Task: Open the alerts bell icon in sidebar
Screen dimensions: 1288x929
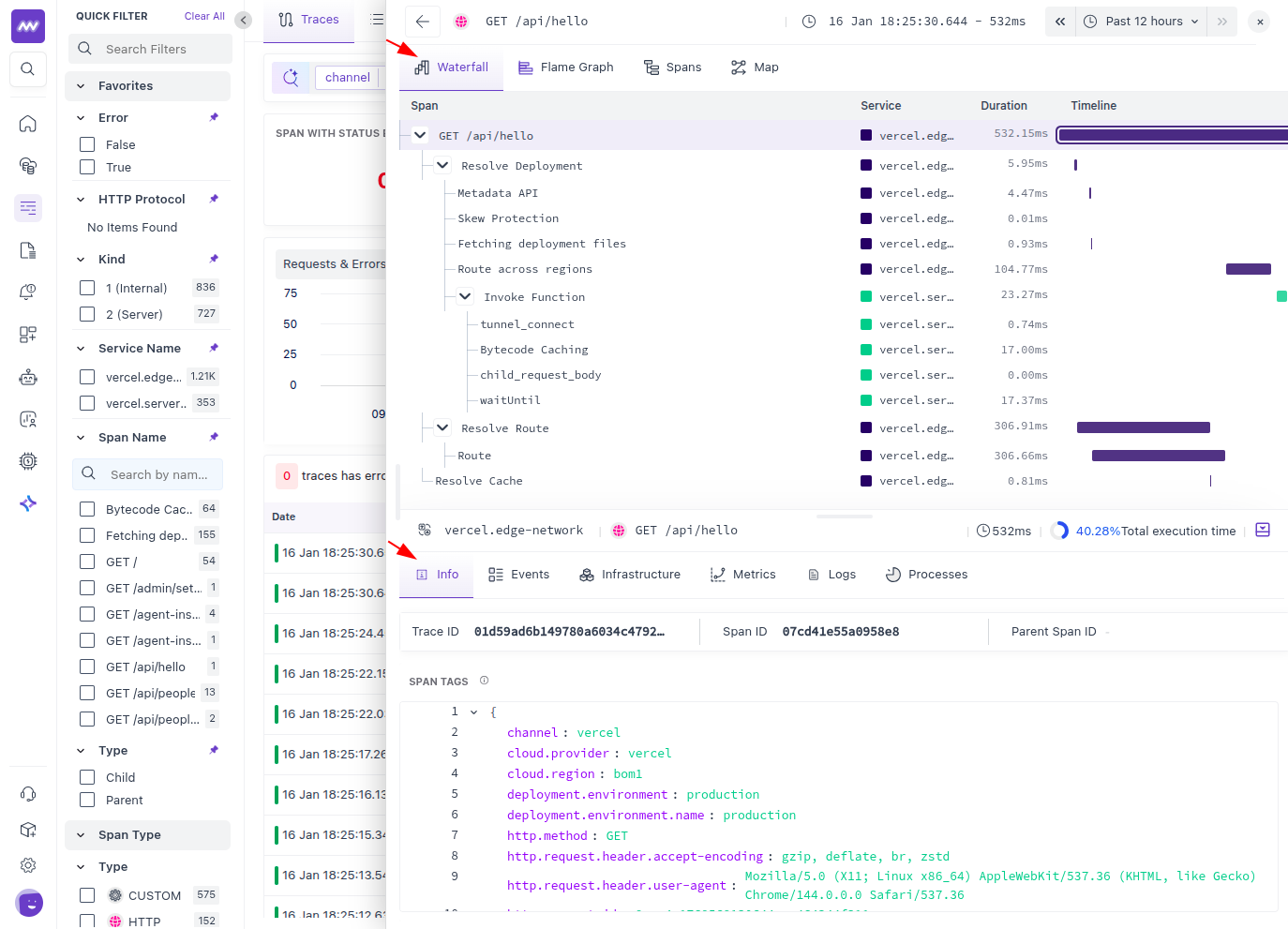Action: (28, 292)
